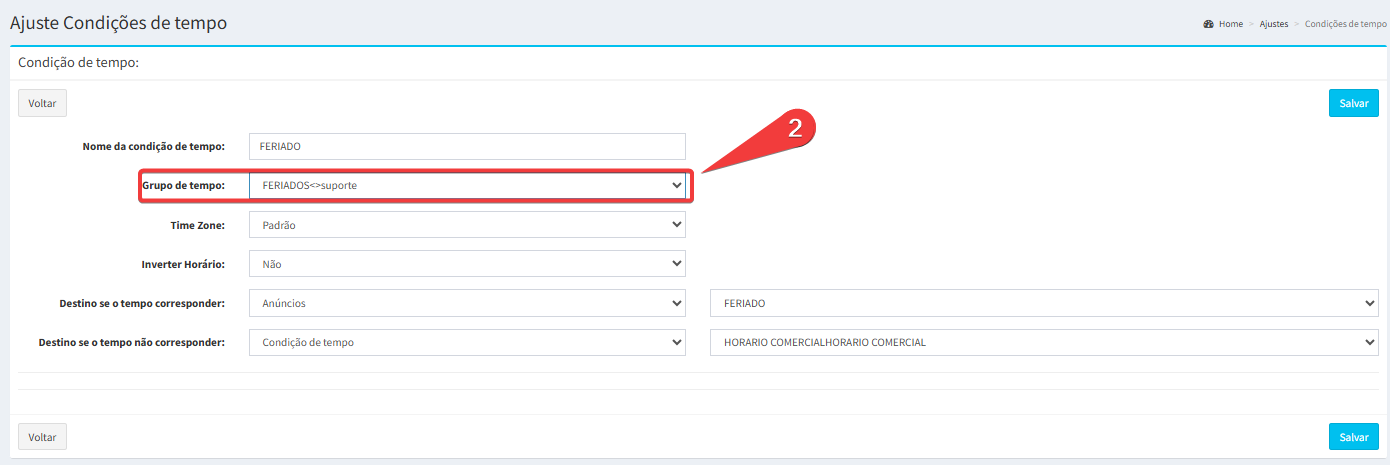This screenshot has width=1390, height=465.
Task: Click the Condições de tempo breadcrumb
Action: click(x=1345, y=24)
